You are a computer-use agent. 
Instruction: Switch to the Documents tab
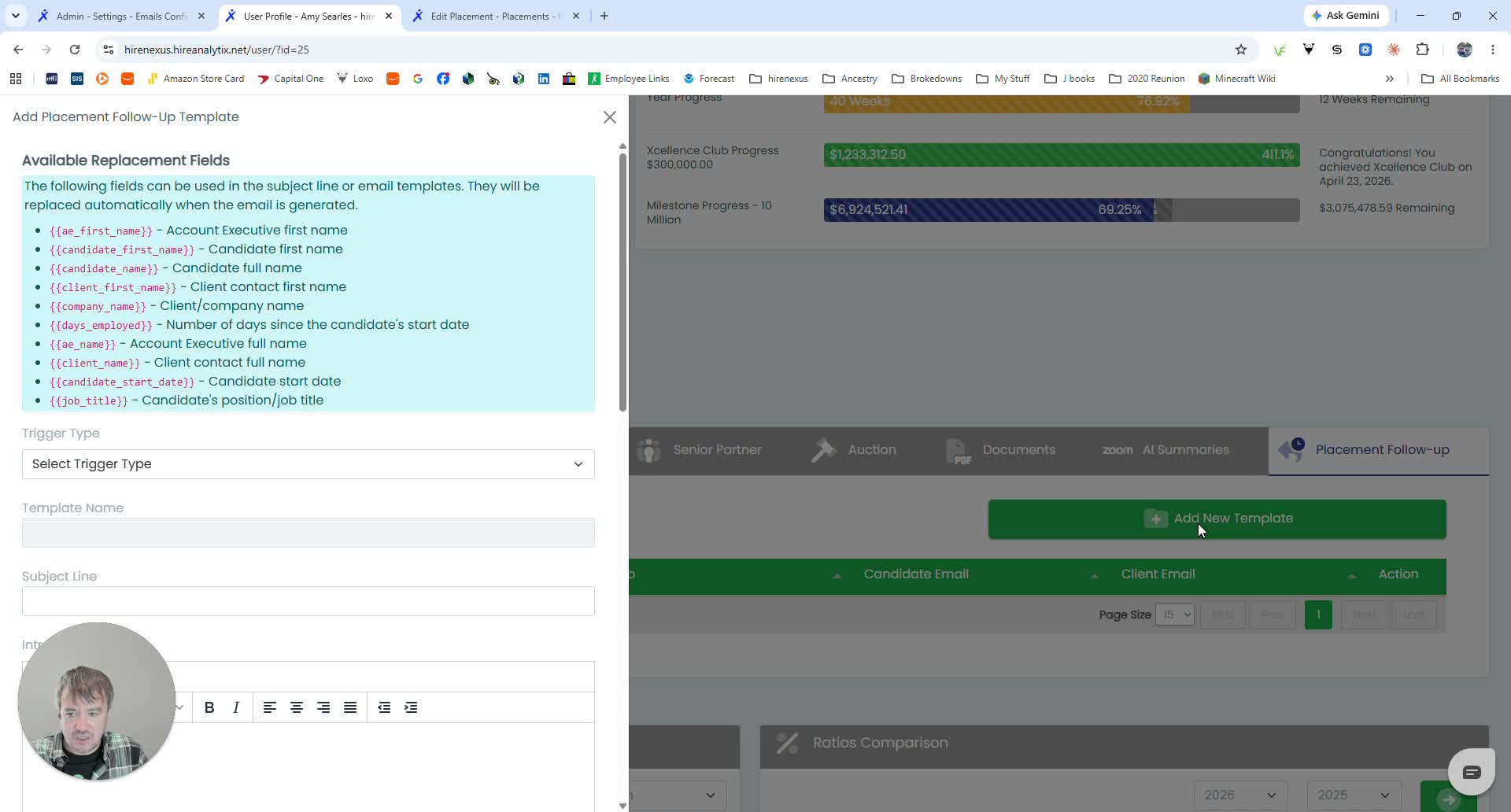pos(1000,450)
